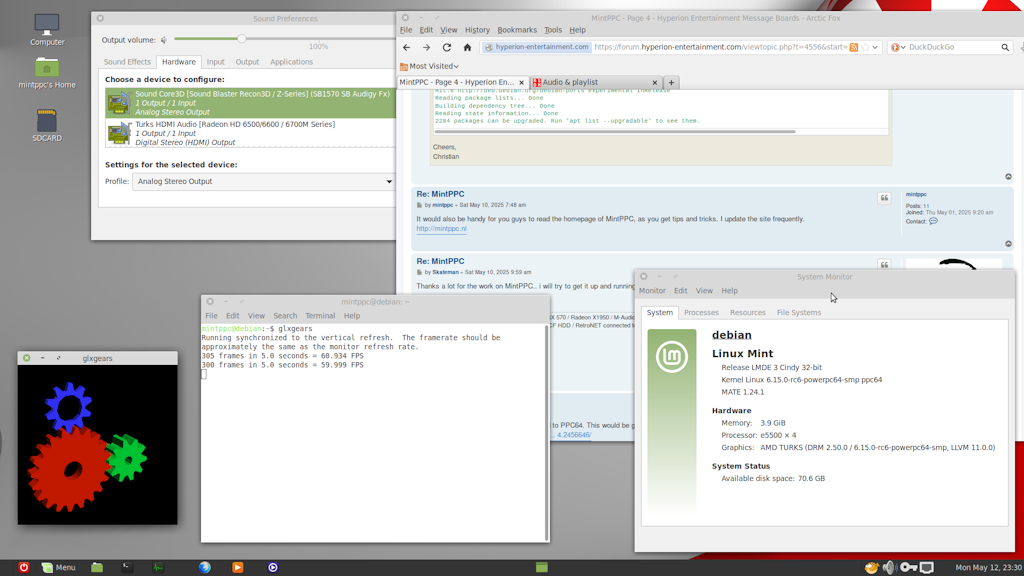Switch to the Input tab
This screenshot has width=1024, height=576.
[216, 62]
